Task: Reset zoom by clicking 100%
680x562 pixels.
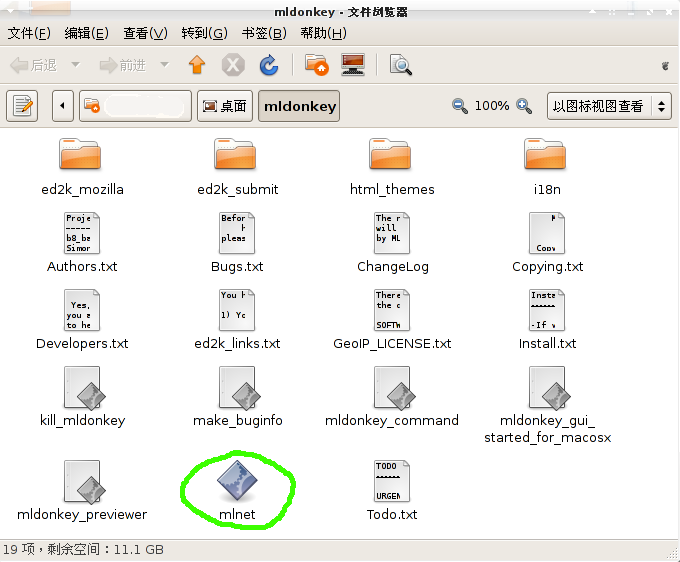Action: point(492,106)
